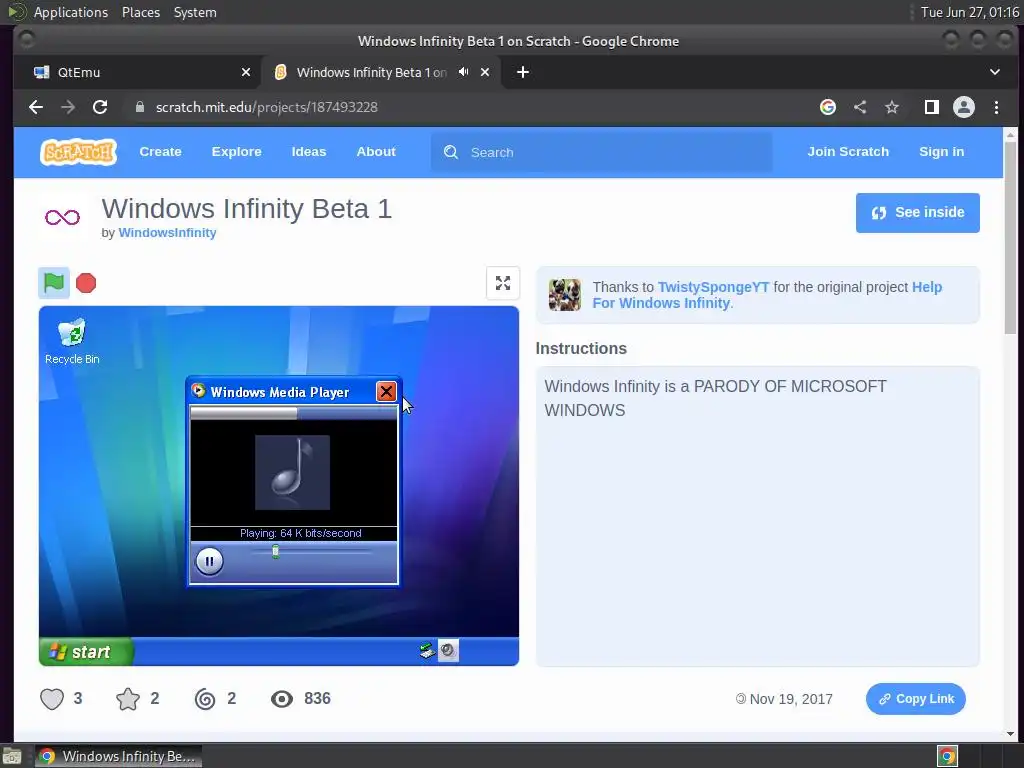Click the Scratch search field
This screenshot has width=1024, height=768.
coord(601,152)
